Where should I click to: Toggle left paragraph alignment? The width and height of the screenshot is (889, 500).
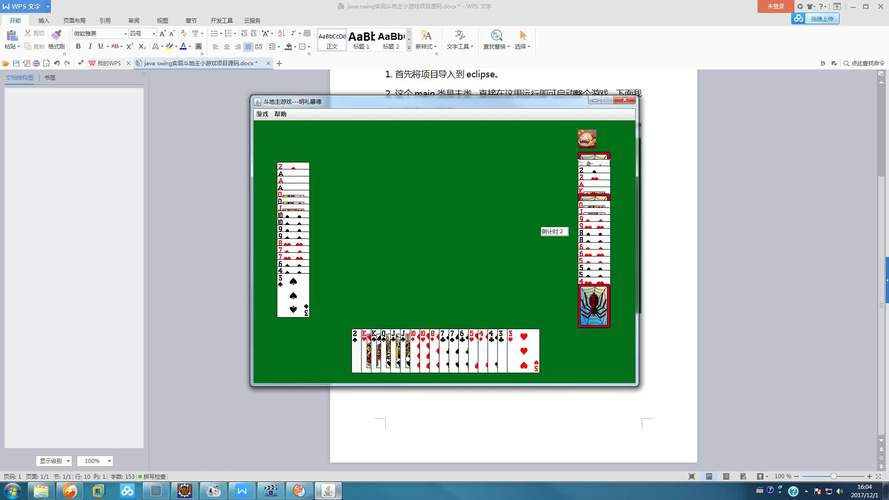pos(215,46)
